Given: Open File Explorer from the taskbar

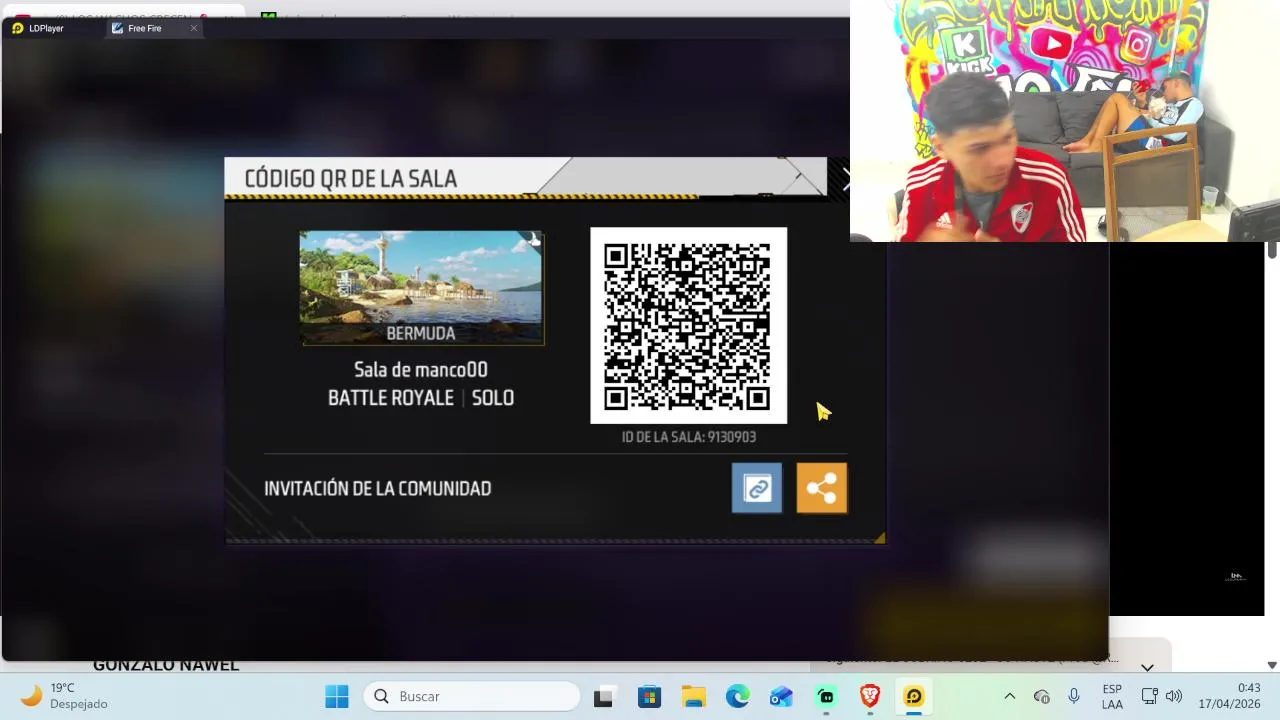Looking at the screenshot, I should coord(693,696).
